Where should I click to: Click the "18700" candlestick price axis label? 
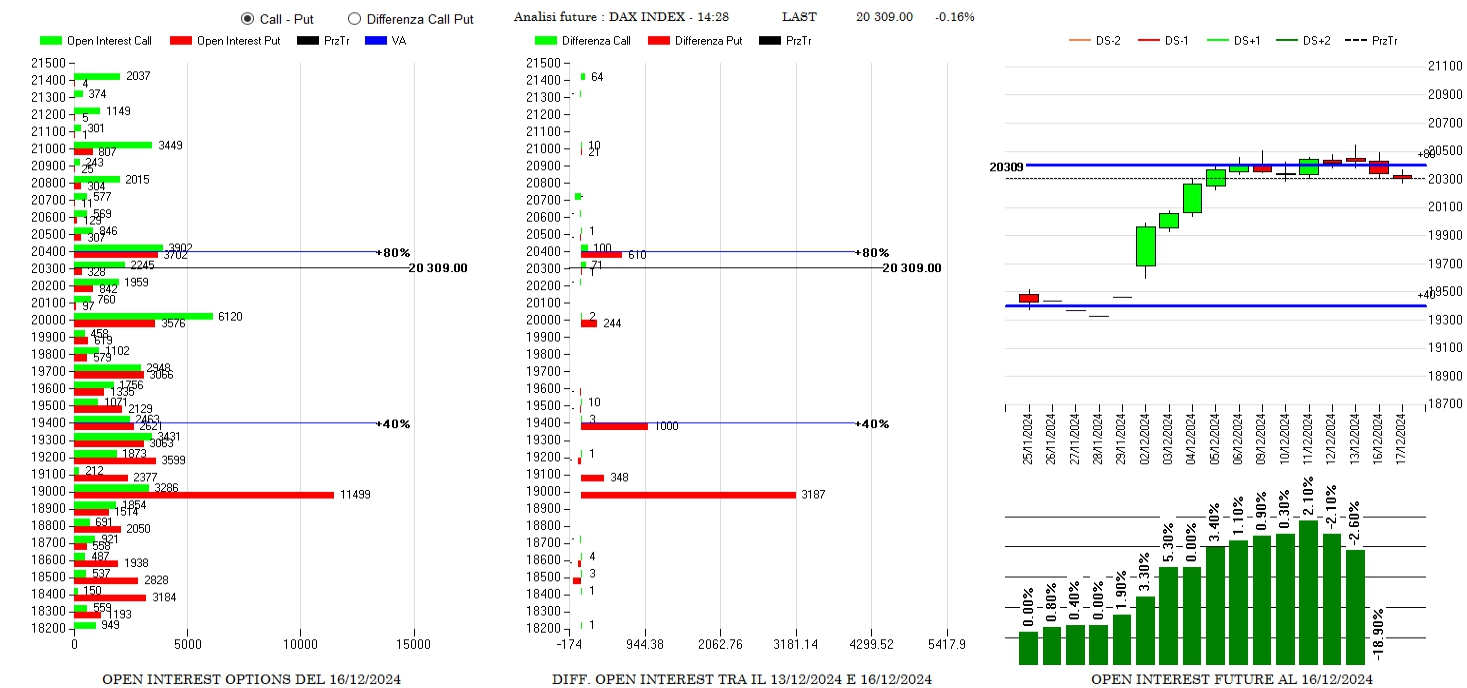[x=1445, y=405]
